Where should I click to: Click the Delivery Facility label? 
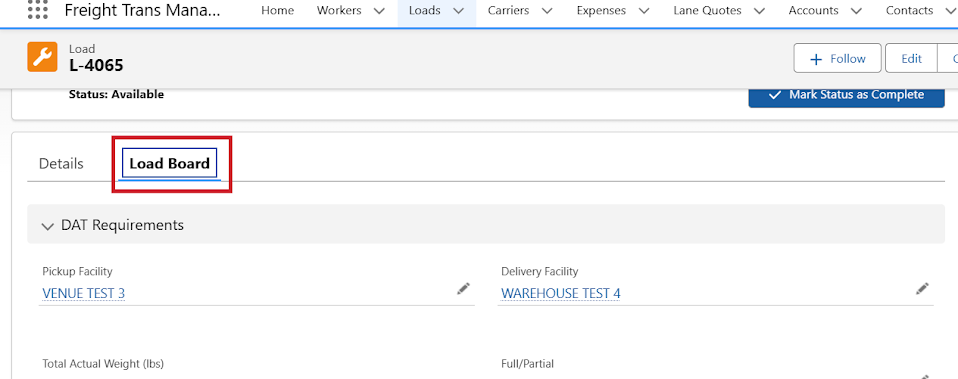click(x=539, y=271)
